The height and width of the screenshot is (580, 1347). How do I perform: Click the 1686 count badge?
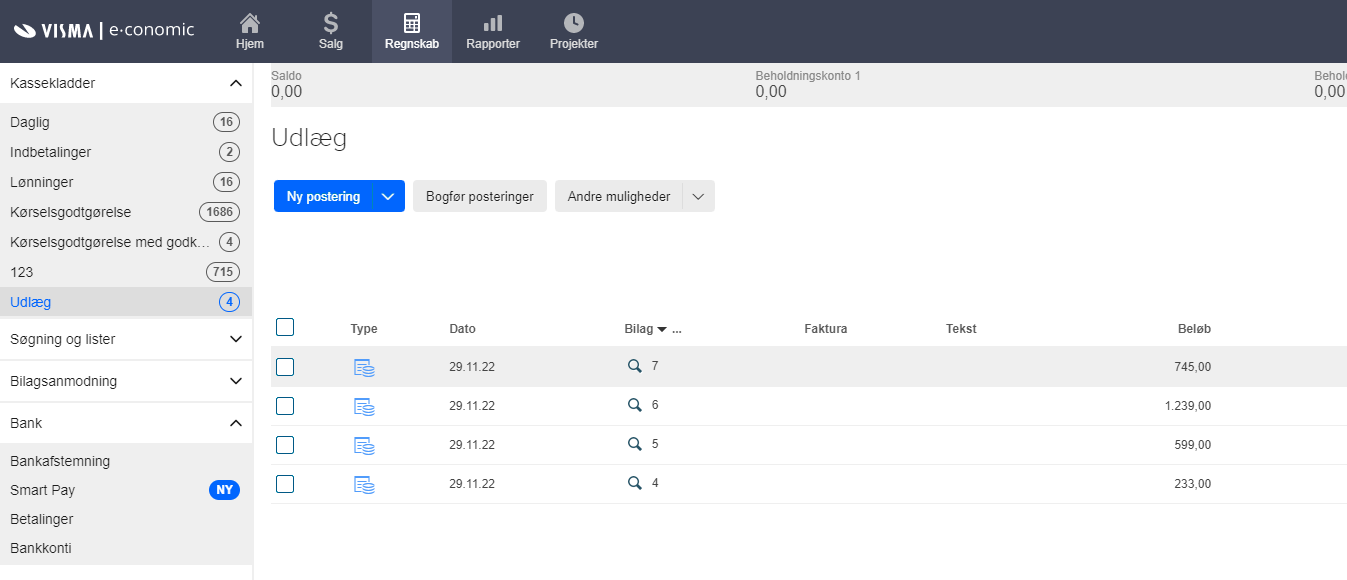click(x=220, y=212)
